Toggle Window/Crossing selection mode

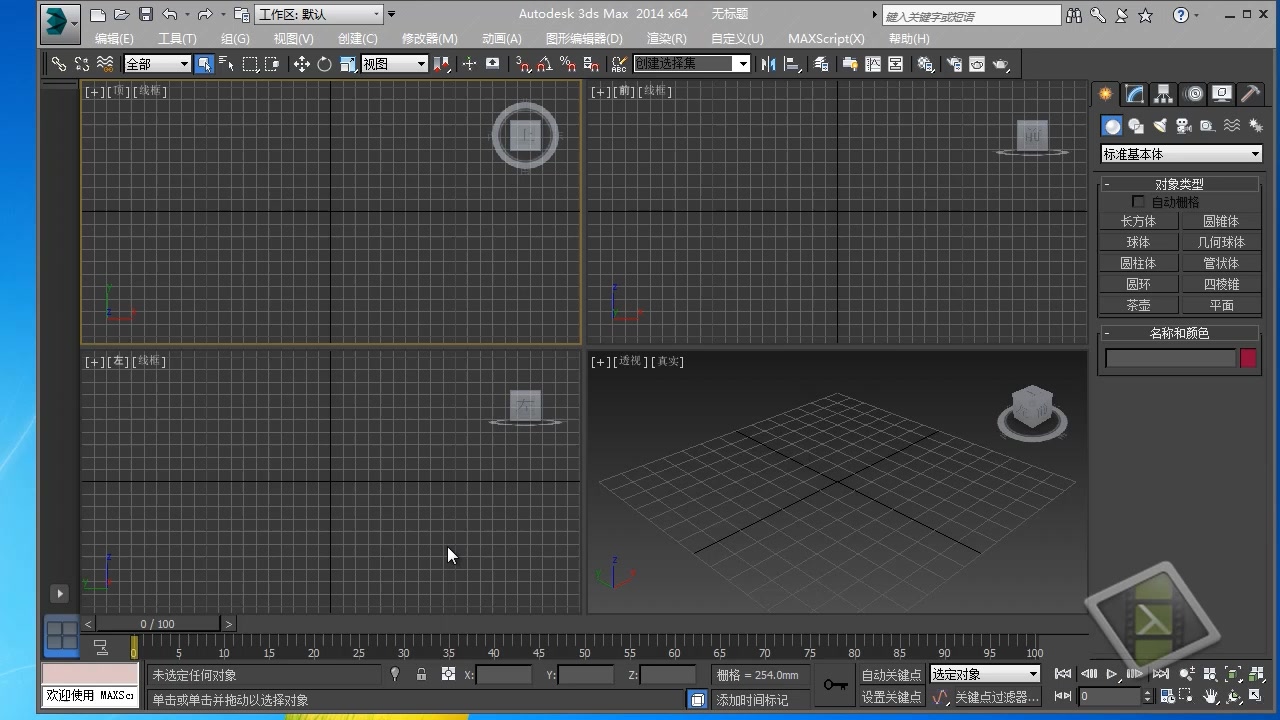coord(272,64)
